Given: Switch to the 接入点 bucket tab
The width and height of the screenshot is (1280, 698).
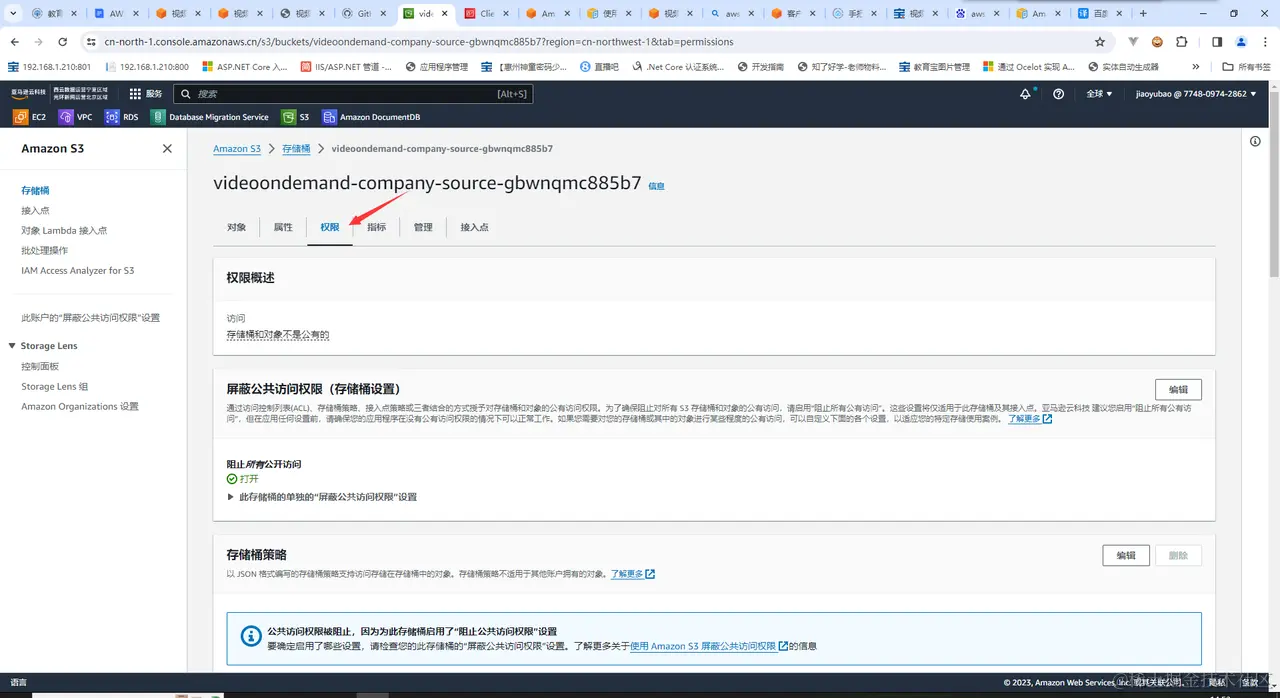Looking at the screenshot, I should (x=474, y=227).
